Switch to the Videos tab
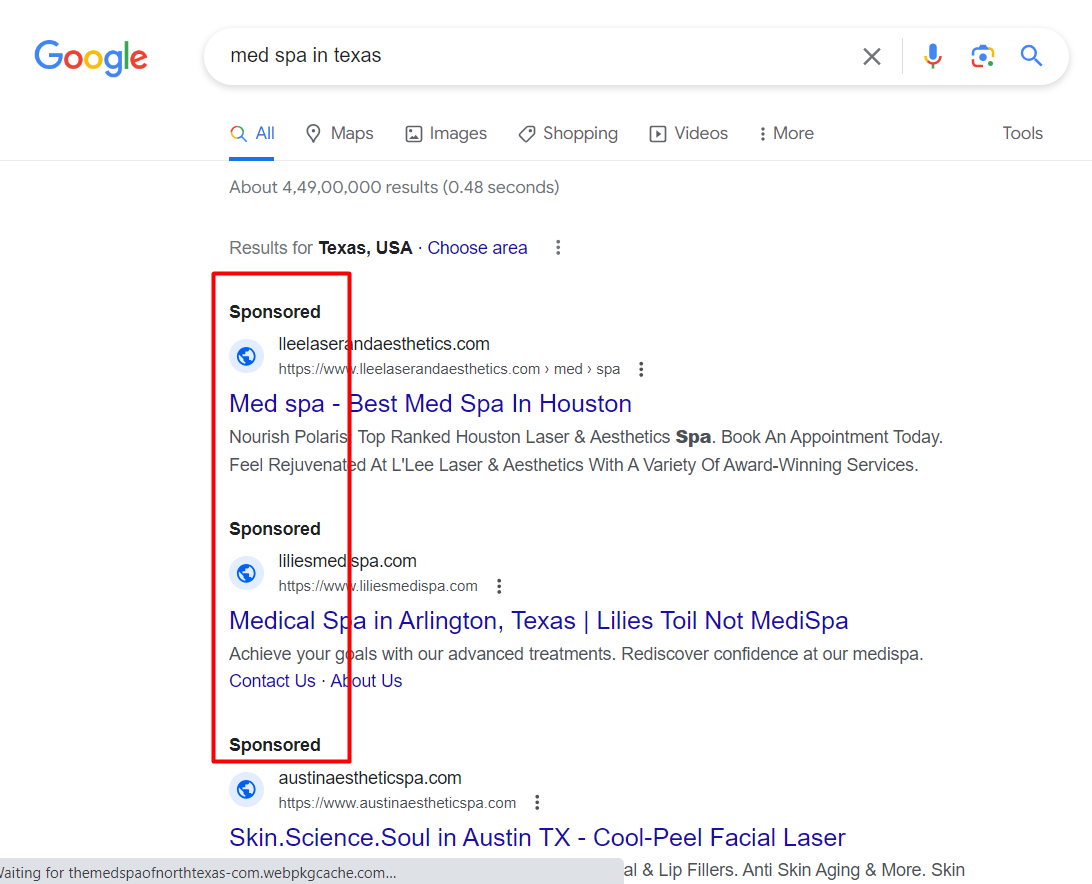The width and height of the screenshot is (1092, 884). (x=688, y=133)
